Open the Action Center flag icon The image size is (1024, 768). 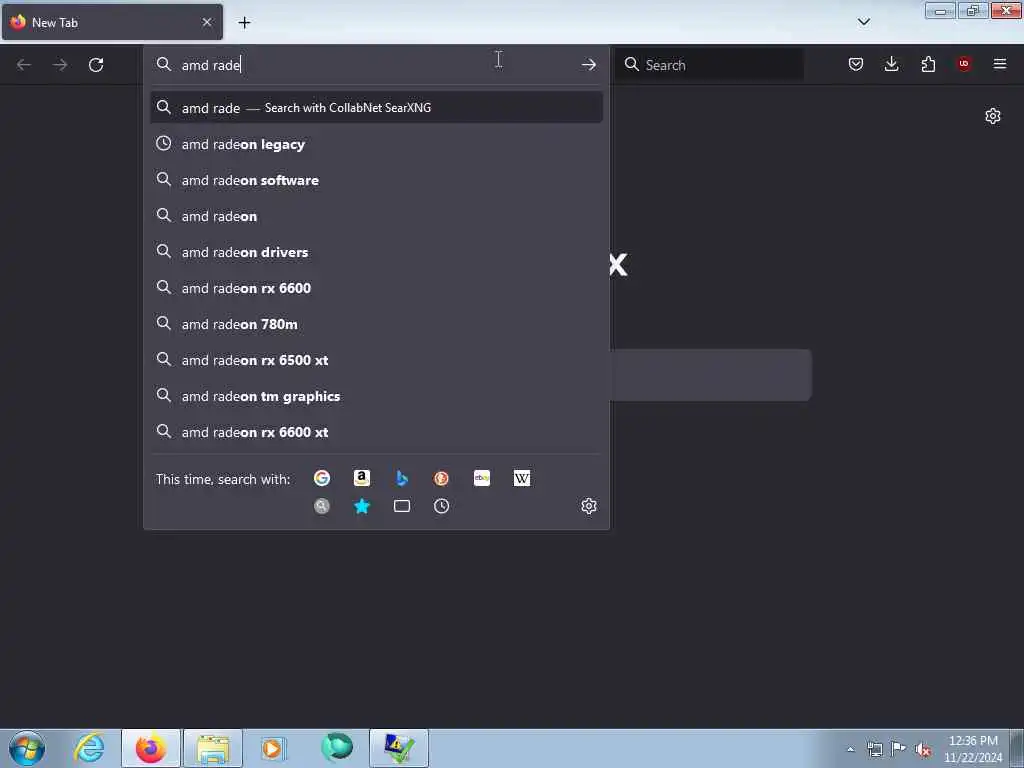(899, 749)
